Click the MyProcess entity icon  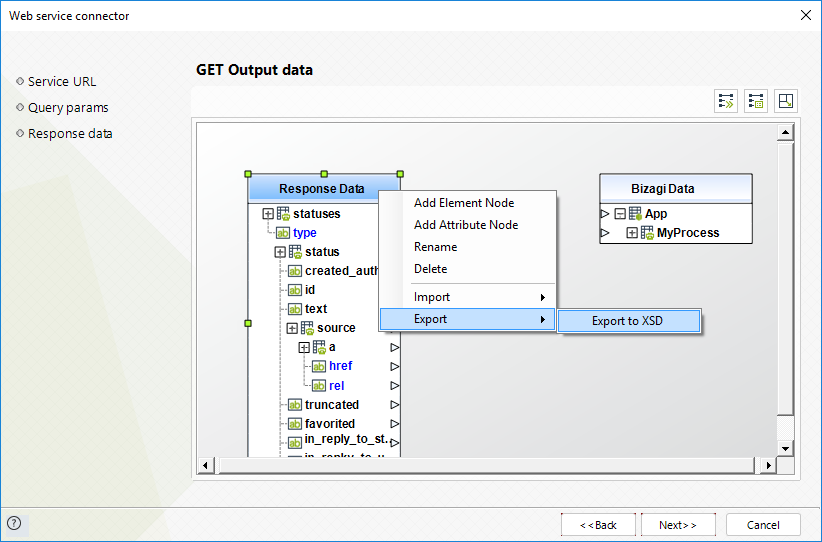[x=647, y=233]
